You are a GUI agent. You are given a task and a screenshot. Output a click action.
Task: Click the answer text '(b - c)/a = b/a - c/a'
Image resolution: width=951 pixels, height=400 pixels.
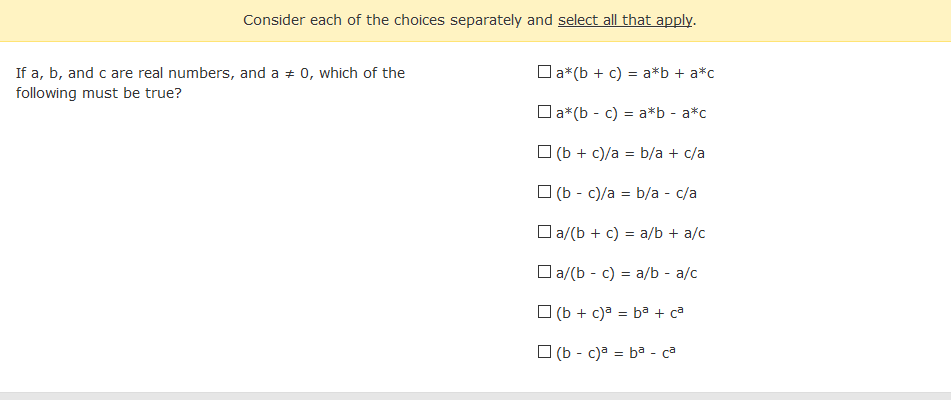pyautogui.click(x=626, y=193)
